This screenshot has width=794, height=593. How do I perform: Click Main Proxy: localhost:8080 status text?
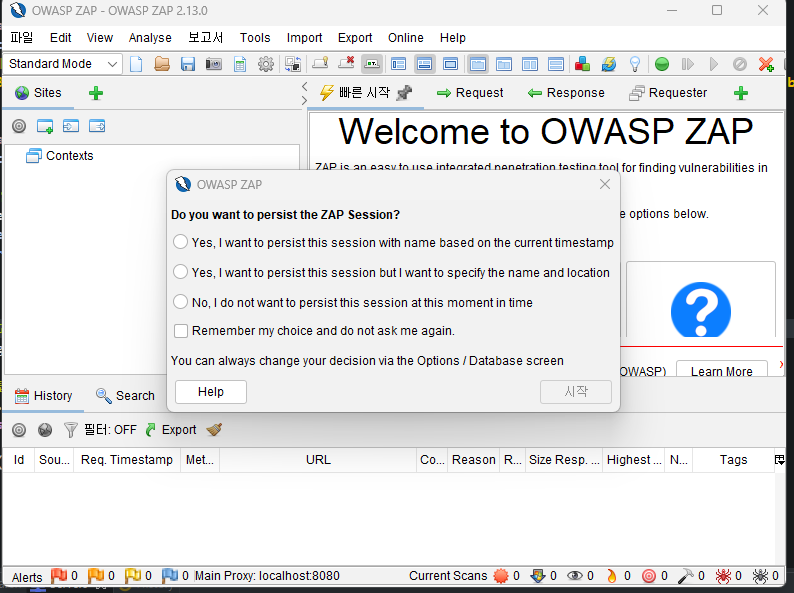click(267, 576)
